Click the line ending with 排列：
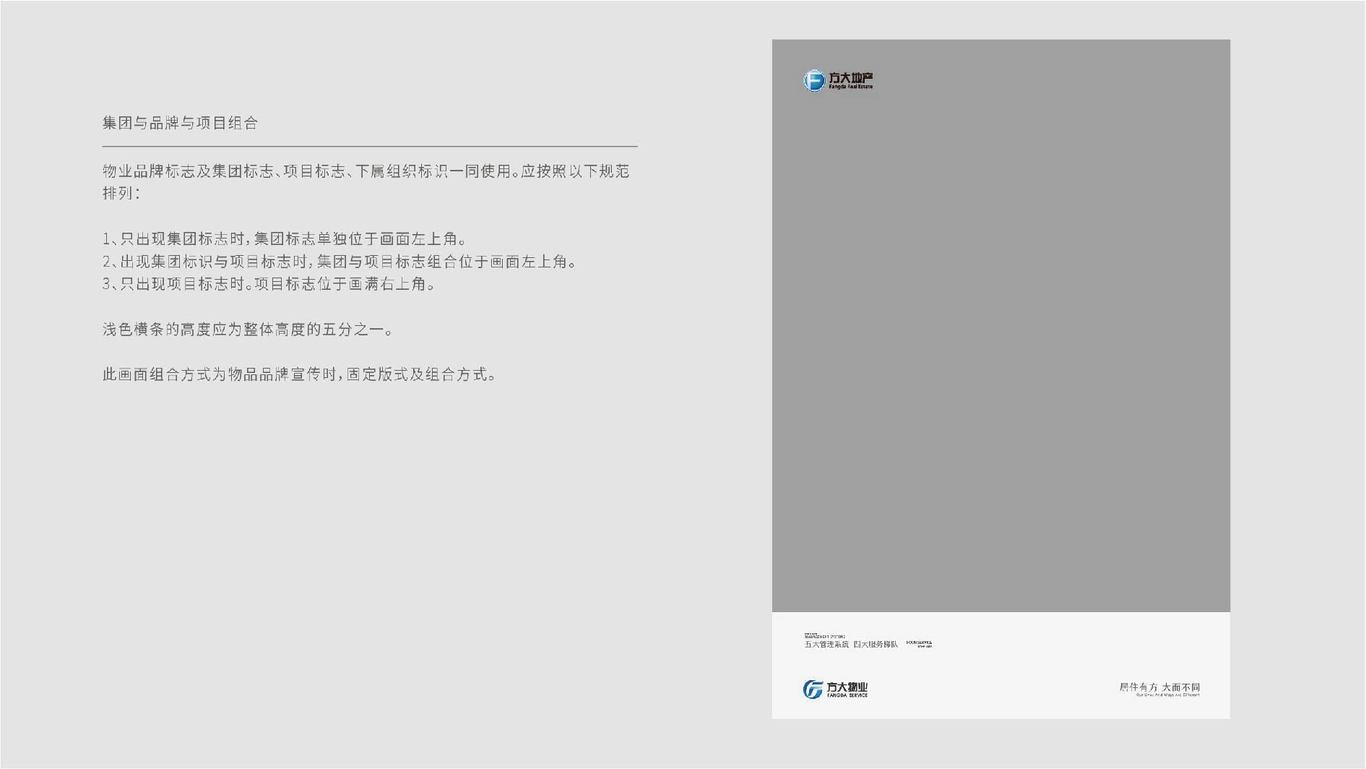The width and height of the screenshot is (1366, 769). pos(121,193)
